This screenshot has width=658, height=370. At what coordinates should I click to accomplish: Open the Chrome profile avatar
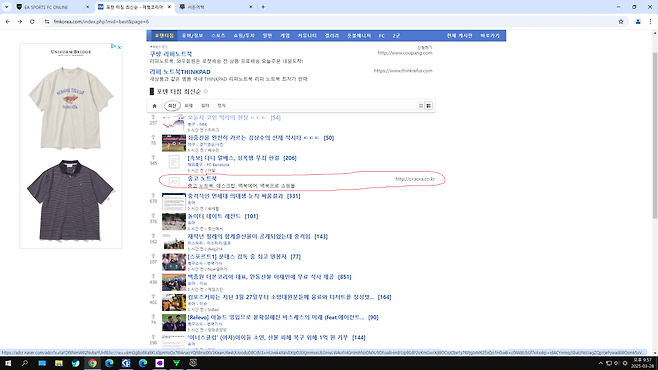click(637, 21)
